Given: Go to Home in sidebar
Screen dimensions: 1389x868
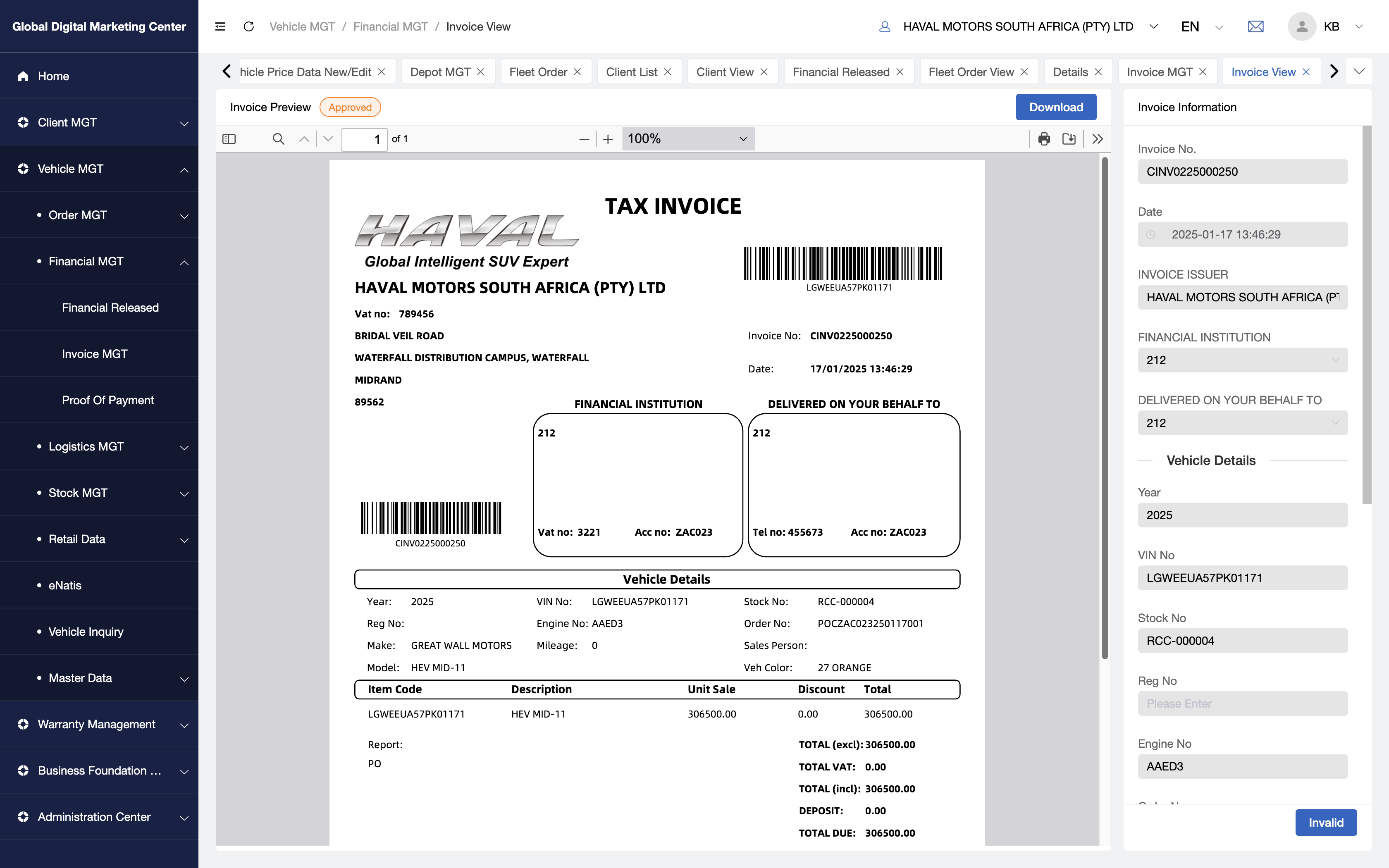Looking at the screenshot, I should pyautogui.click(x=99, y=76).
